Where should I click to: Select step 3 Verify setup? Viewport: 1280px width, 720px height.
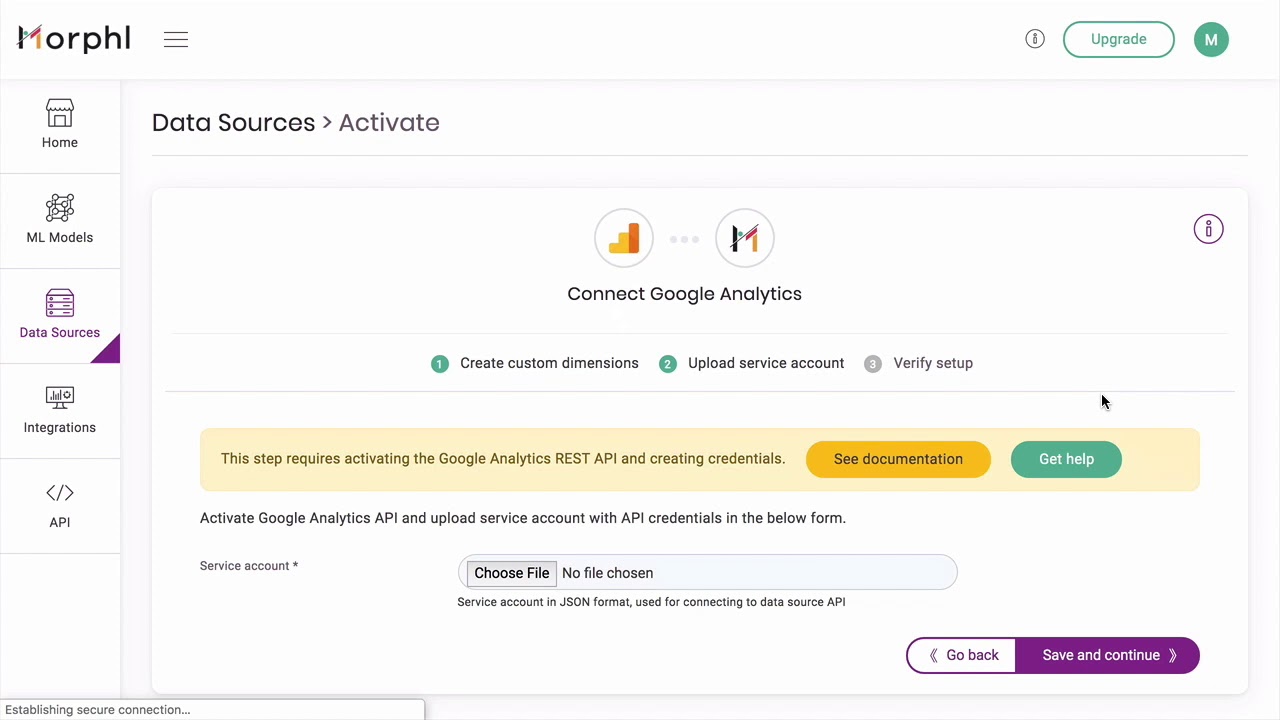[932, 364]
